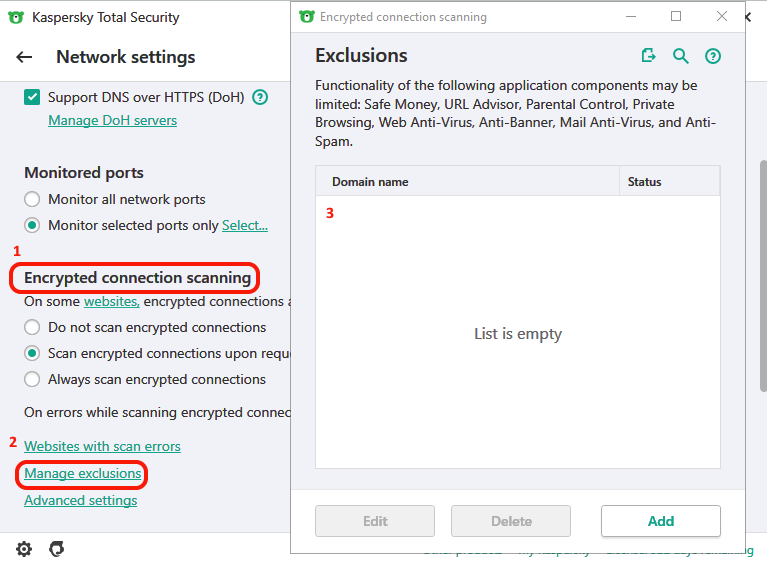Click Kaspersky logo in Encrypted connection scanning title bar
Image resolution: width=767 pixels, height=561 pixels.
click(307, 17)
